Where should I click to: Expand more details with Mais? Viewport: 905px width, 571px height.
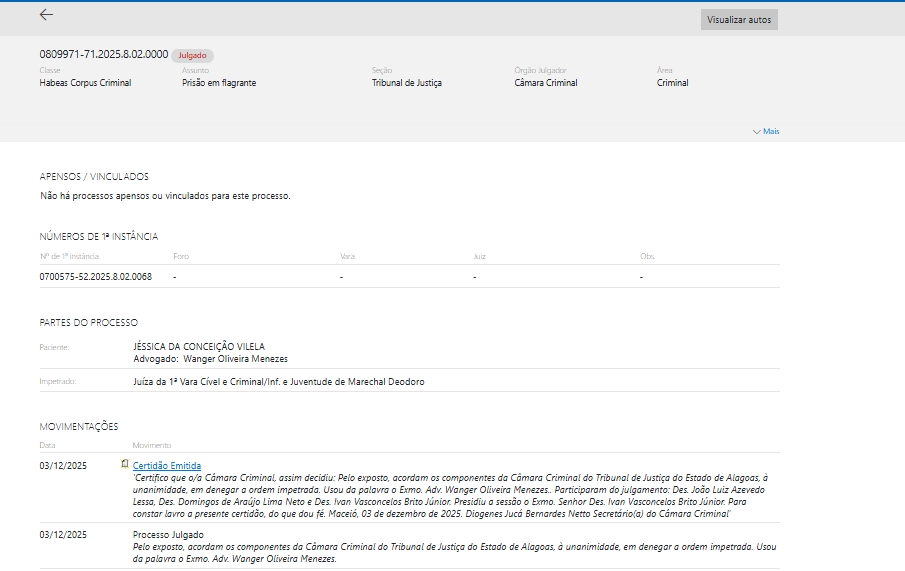coord(770,131)
